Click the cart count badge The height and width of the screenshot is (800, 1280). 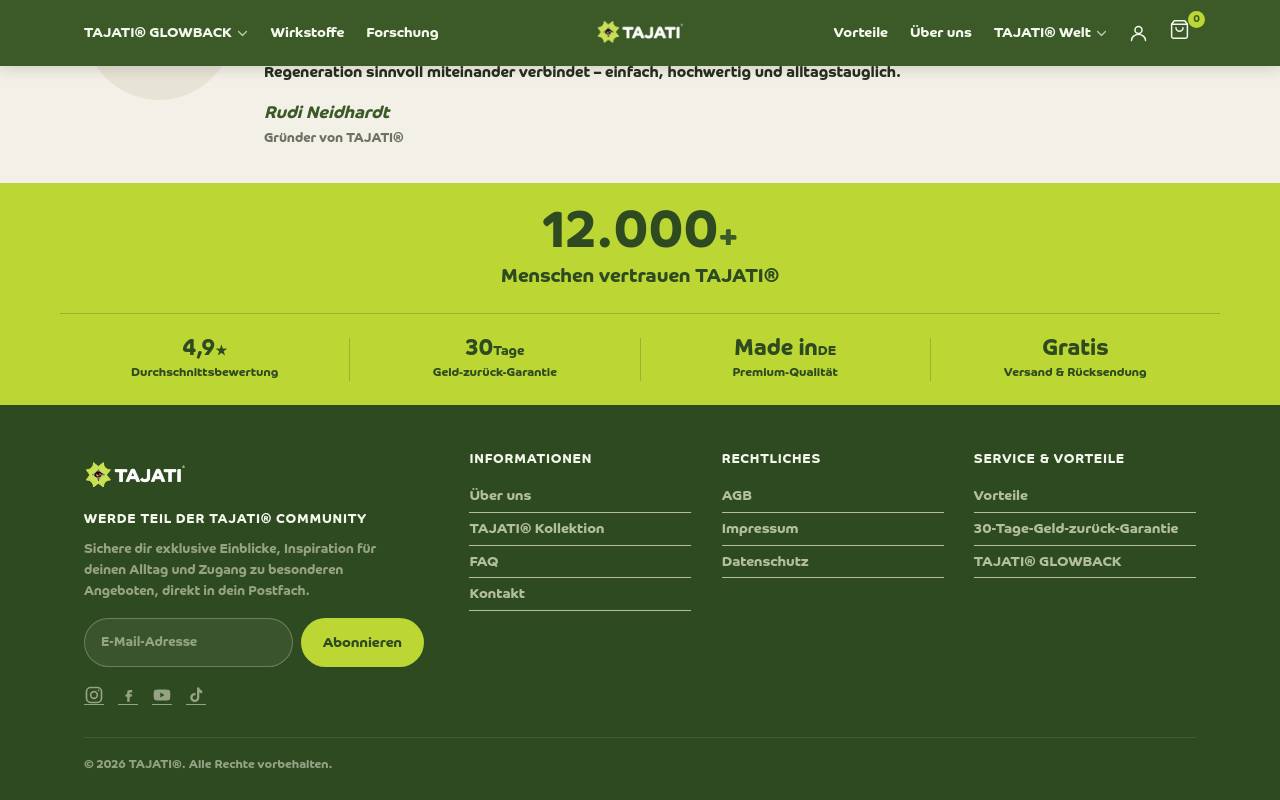click(1196, 19)
